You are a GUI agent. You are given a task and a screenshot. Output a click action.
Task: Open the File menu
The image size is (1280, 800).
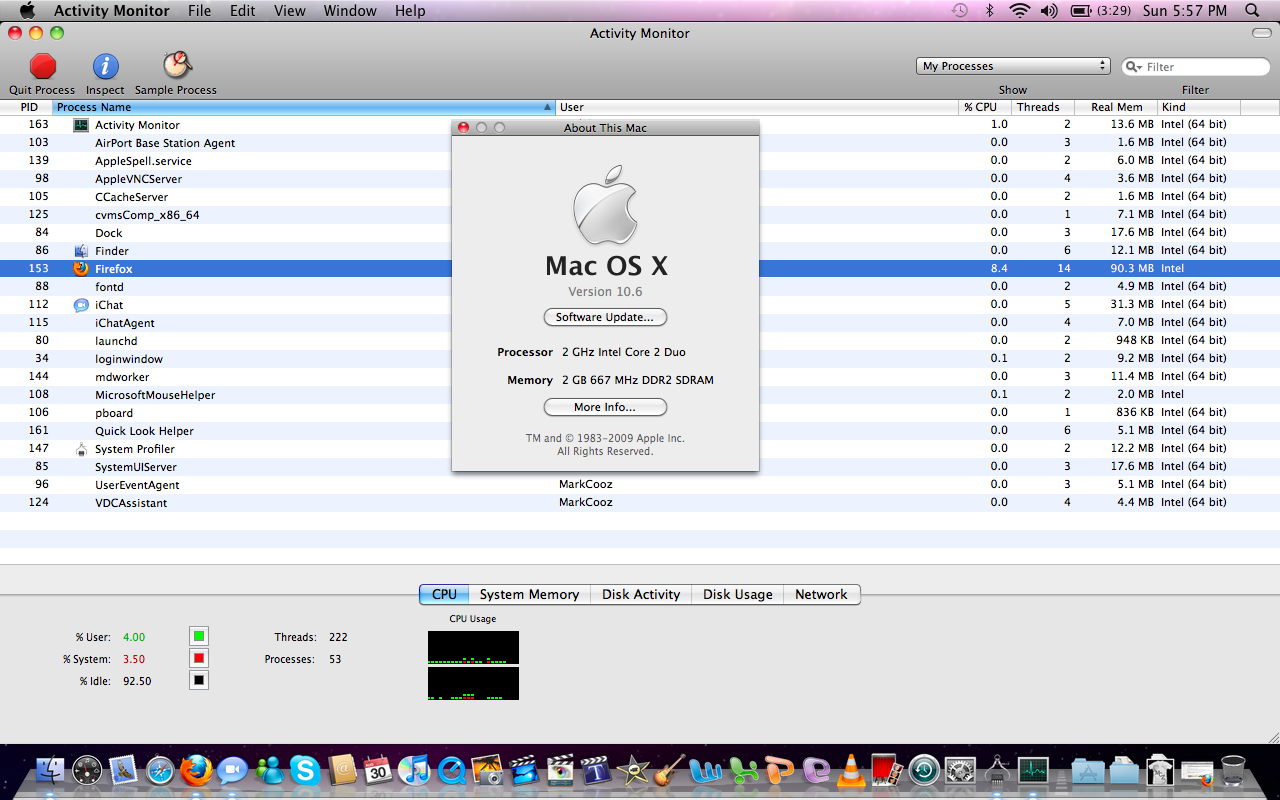click(x=199, y=10)
